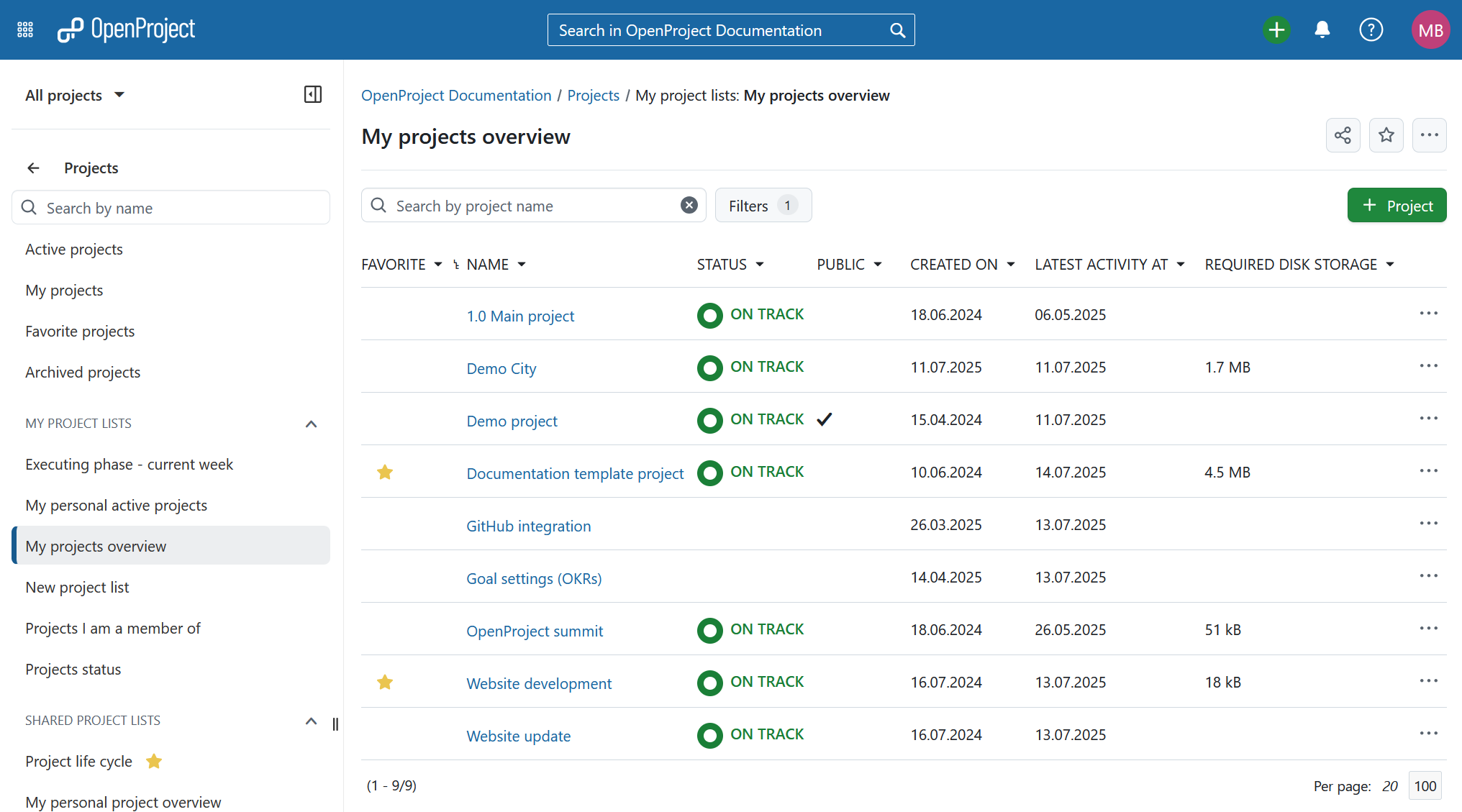Open row menu for Goal settings (OKRs)
Screen dimensions: 1462x812
coord(1429,576)
